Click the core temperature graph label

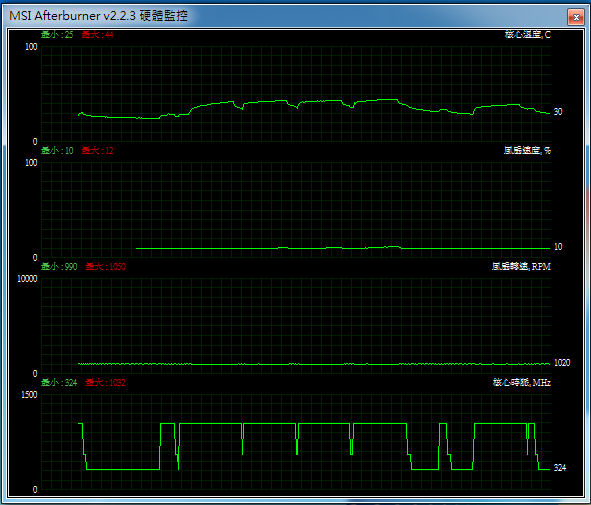(x=528, y=35)
